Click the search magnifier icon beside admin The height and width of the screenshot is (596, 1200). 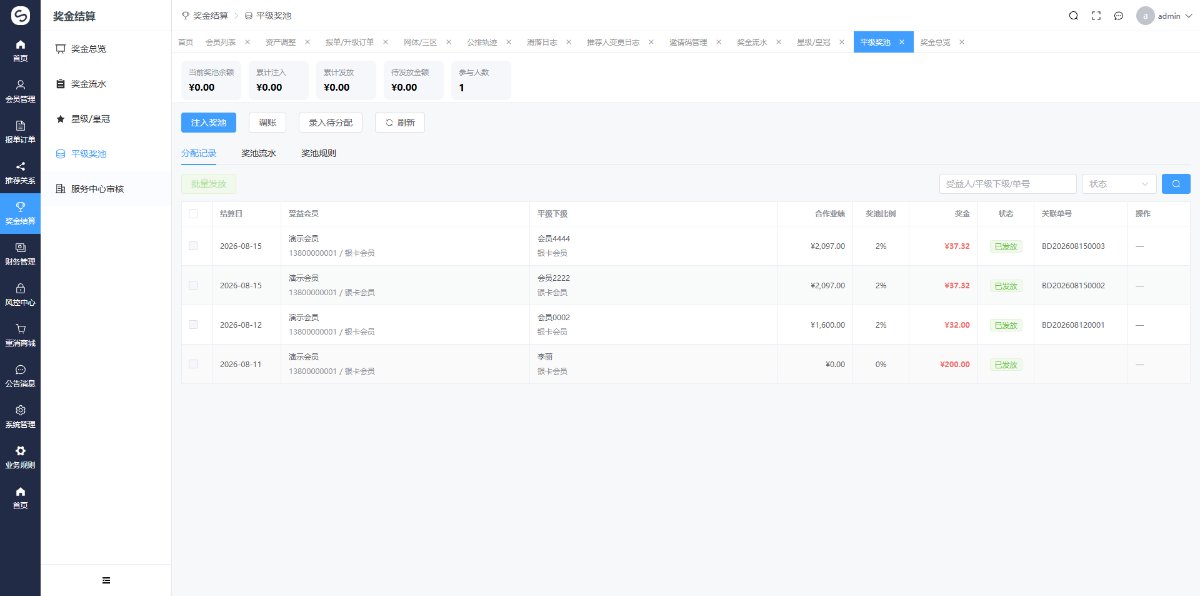coord(1073,16)
